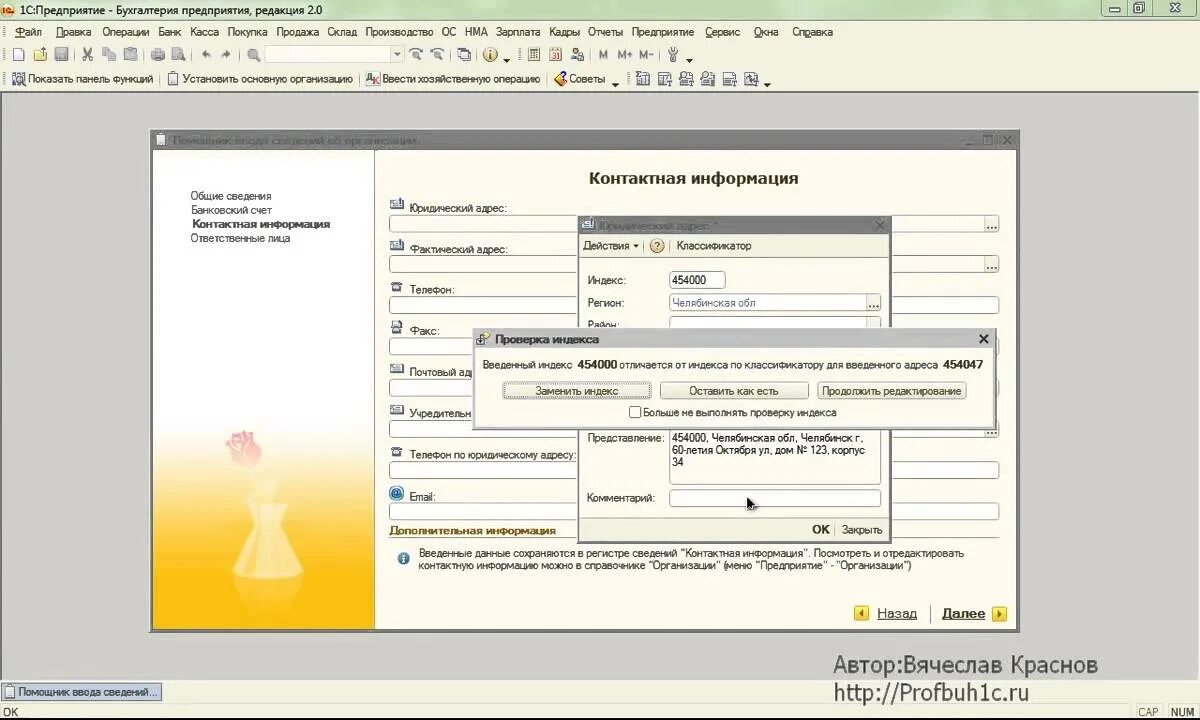Image resolution: width=1200 pixels, height=720 pixels.
Task: Open the Сервис menu
Action: [x=722, y=32]
